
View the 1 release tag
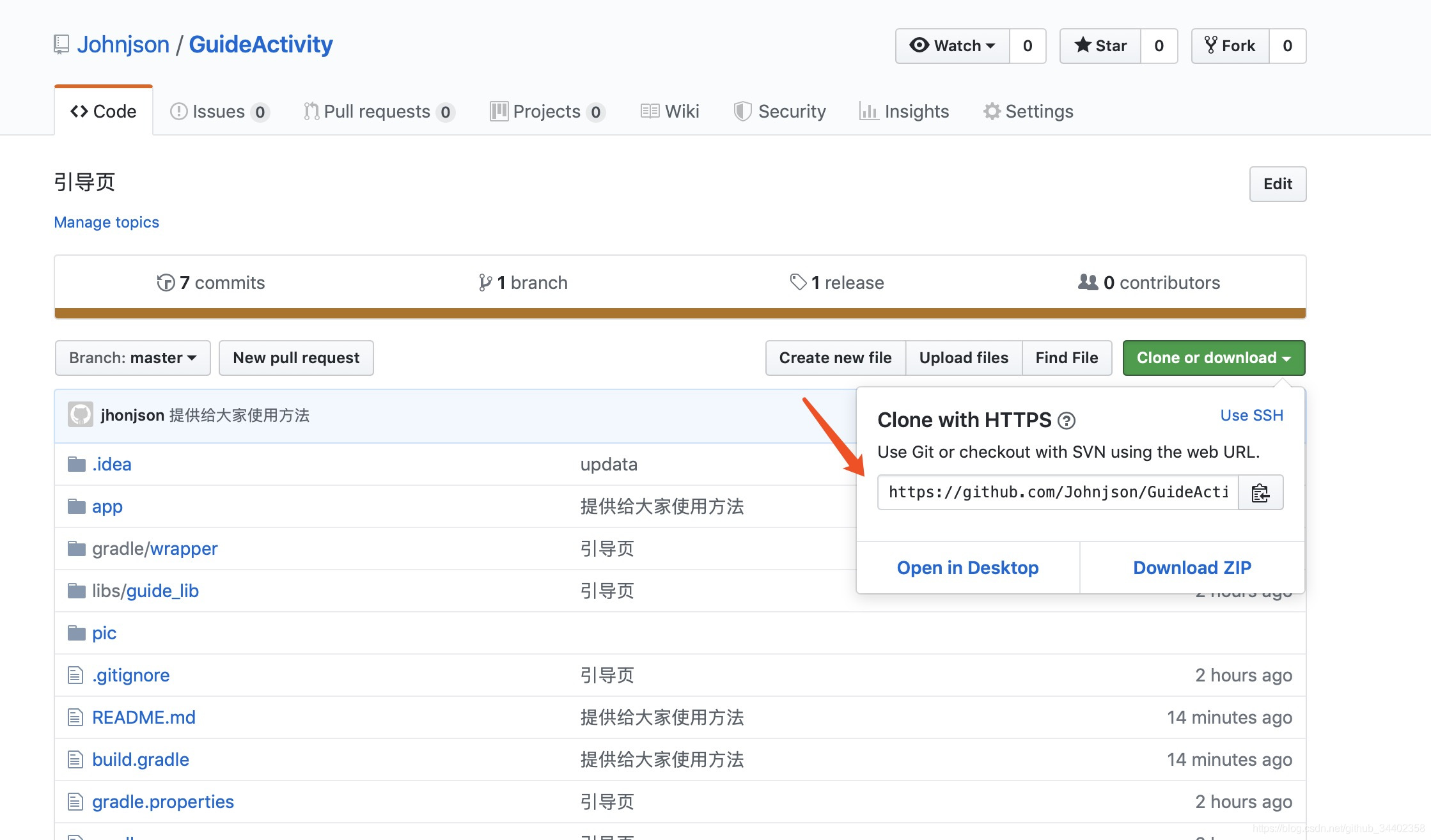(x=837, y=283)
